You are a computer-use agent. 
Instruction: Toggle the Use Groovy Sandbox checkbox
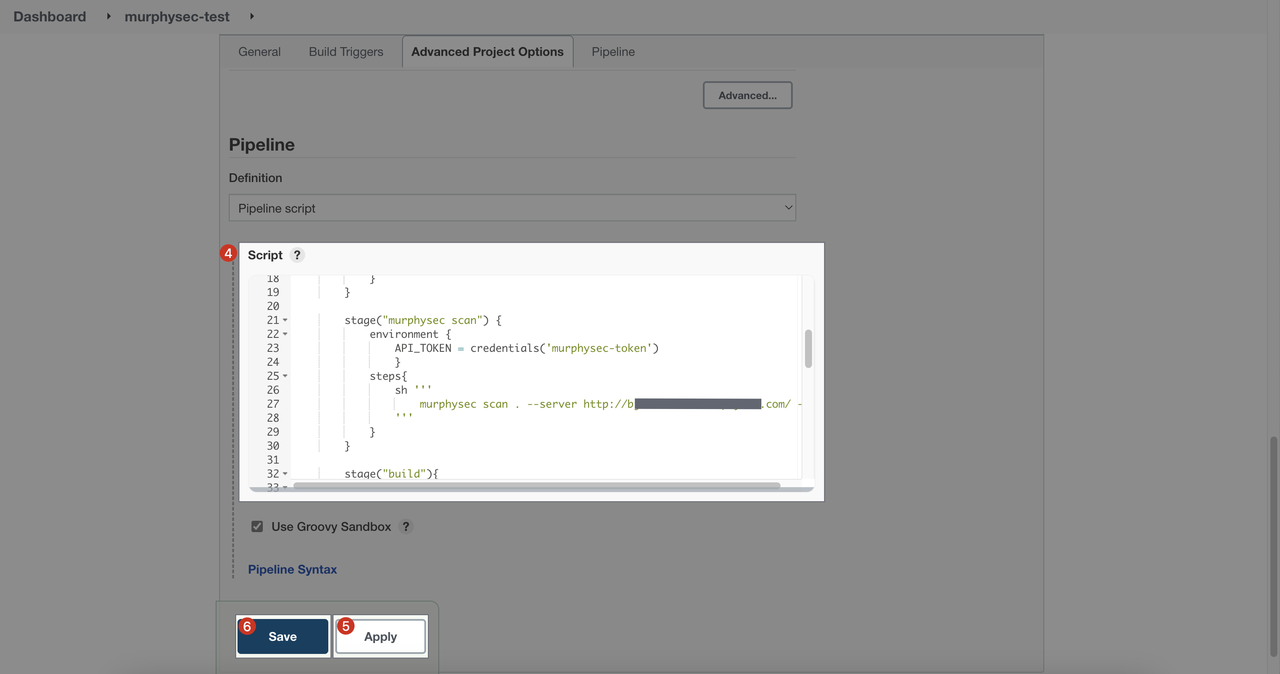click(x=257, y=527)
